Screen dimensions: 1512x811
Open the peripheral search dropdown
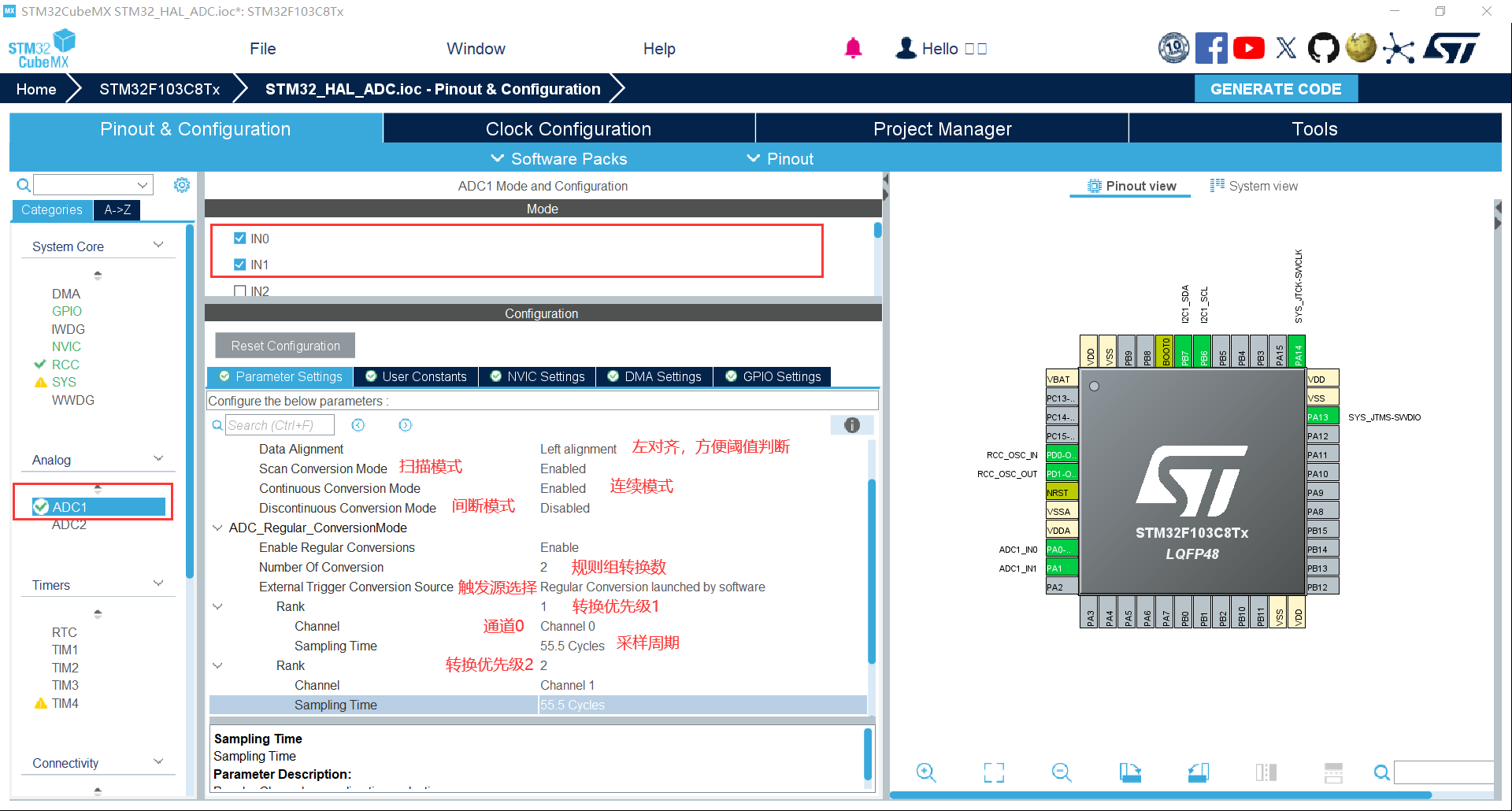[143, 185]
